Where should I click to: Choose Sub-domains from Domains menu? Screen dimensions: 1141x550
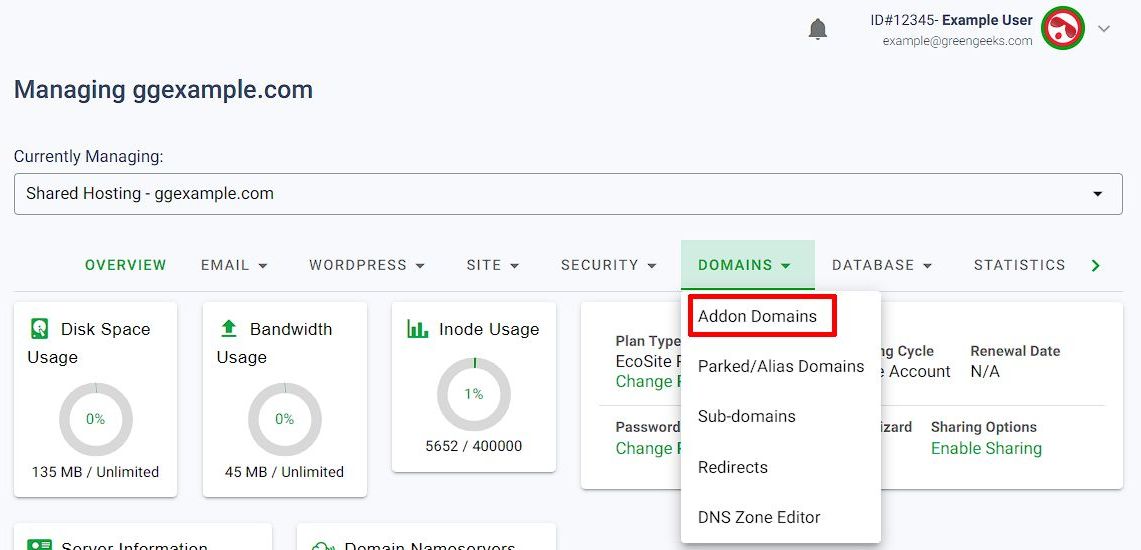click(781, 417)
